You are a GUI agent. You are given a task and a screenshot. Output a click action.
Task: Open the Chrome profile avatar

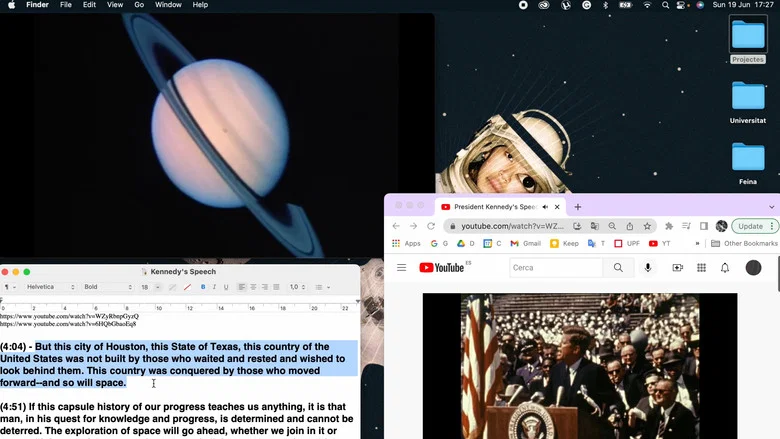(x=721, y=226)
